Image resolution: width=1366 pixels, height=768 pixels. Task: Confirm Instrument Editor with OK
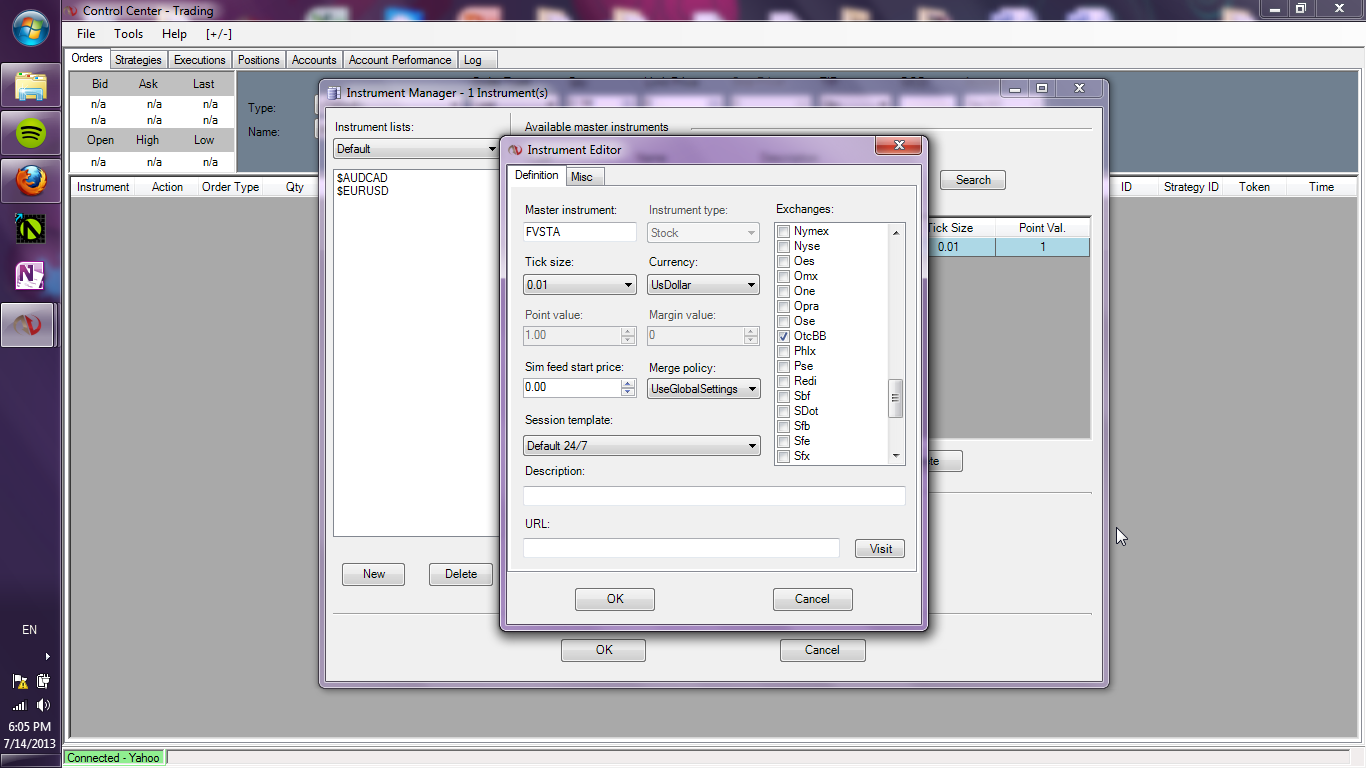click(x=615, y=599)
